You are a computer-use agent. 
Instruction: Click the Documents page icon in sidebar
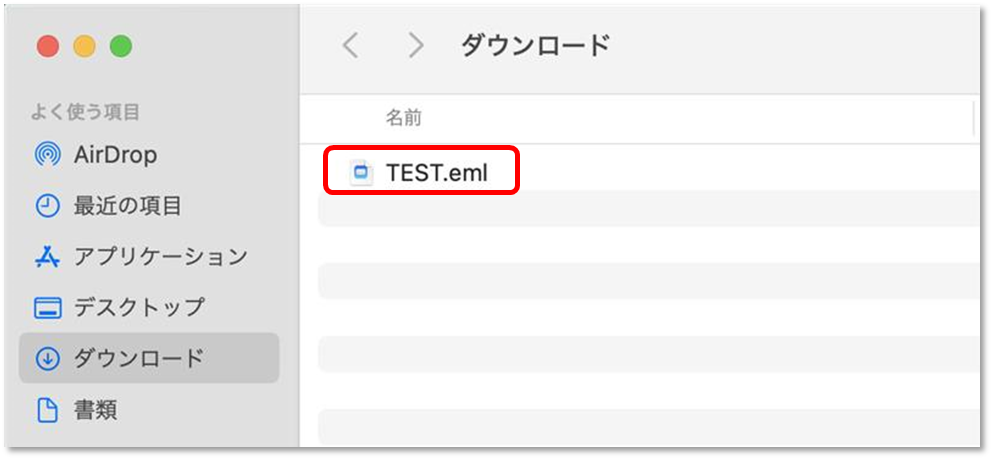[47, 411]
